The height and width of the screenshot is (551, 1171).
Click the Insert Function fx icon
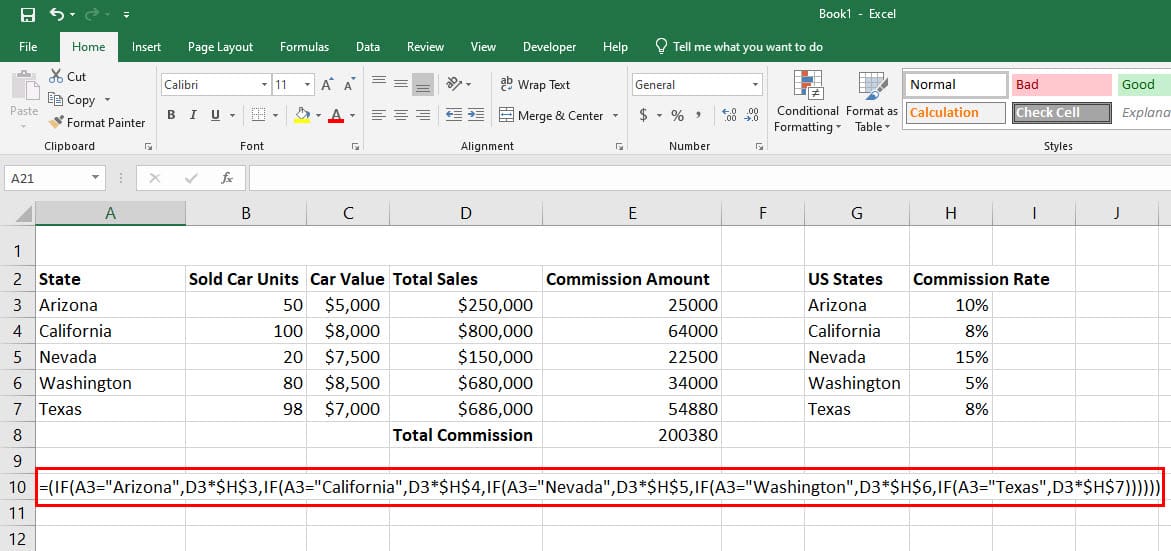(227, 178)
